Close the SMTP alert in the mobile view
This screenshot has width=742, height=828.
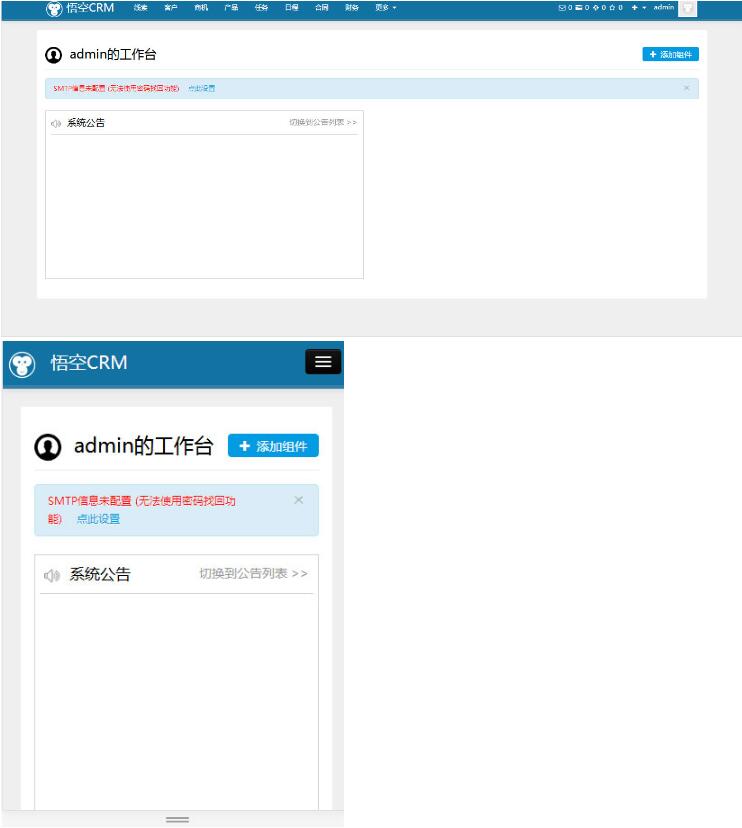pyautogui.click(x=298, y=500)
